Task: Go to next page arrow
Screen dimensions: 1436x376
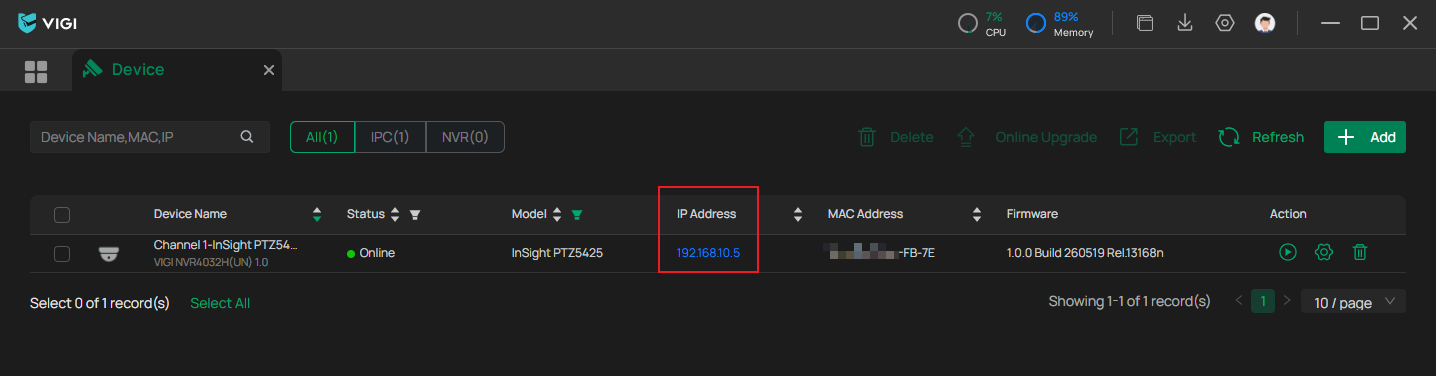Action: coord(1287,301)
